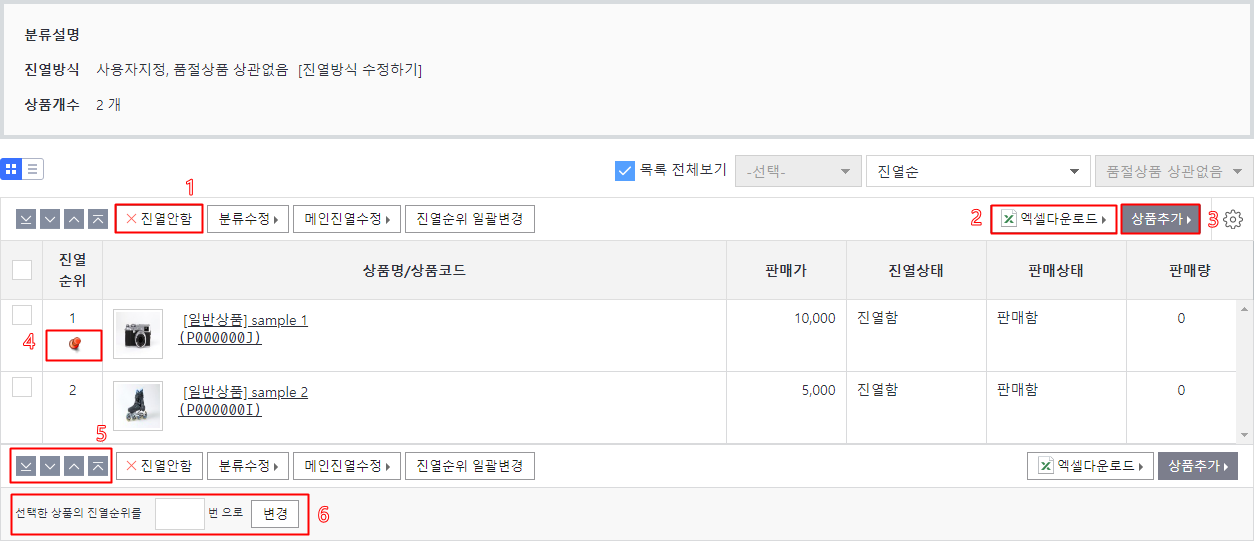Open the 진열순 sort dropdown
The width and height of the screenshot is (1254, 543).
tap(978, 171)
